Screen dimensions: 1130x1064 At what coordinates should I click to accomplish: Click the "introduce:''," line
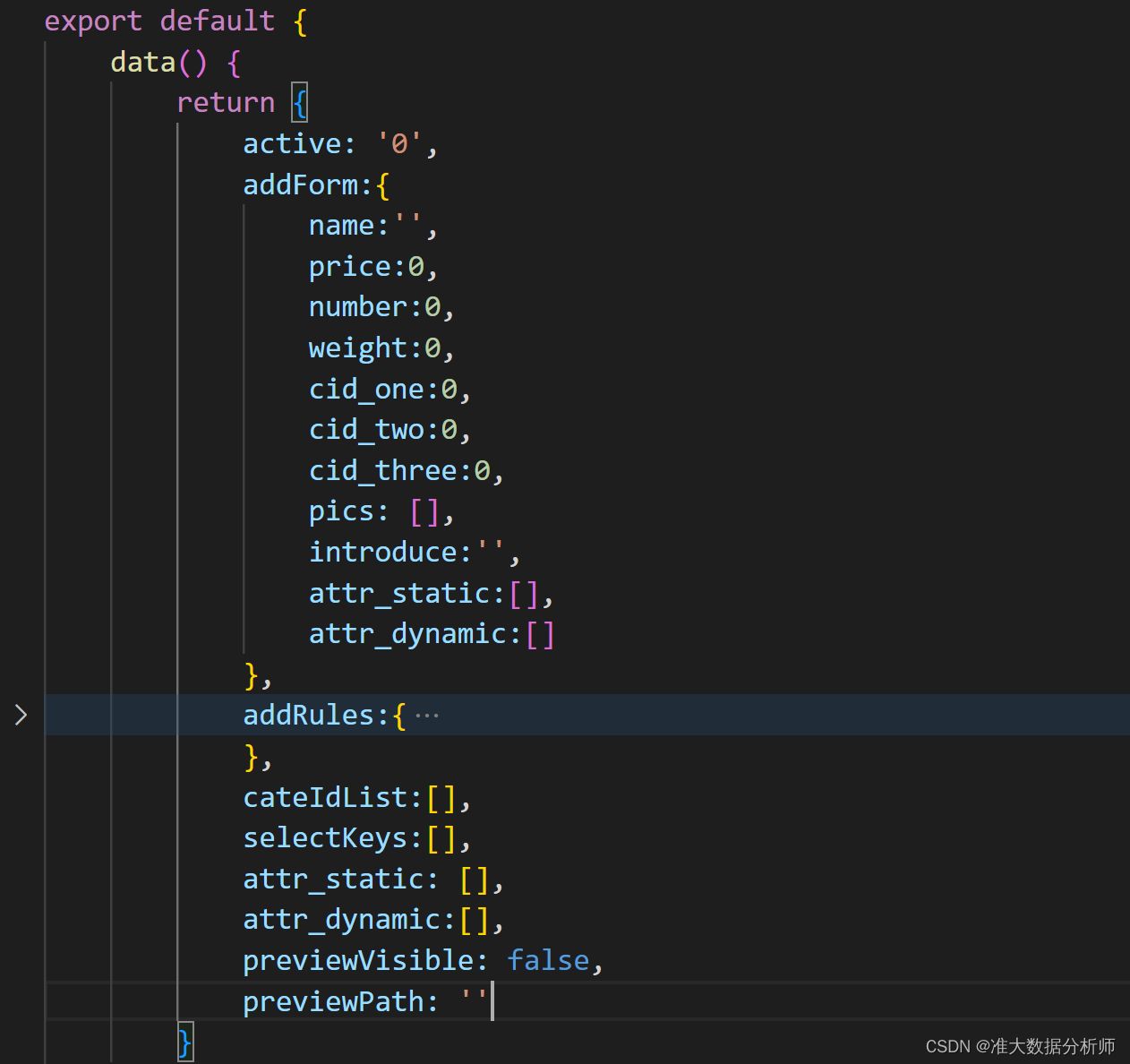pyautogui.click(x=415, y=552)
